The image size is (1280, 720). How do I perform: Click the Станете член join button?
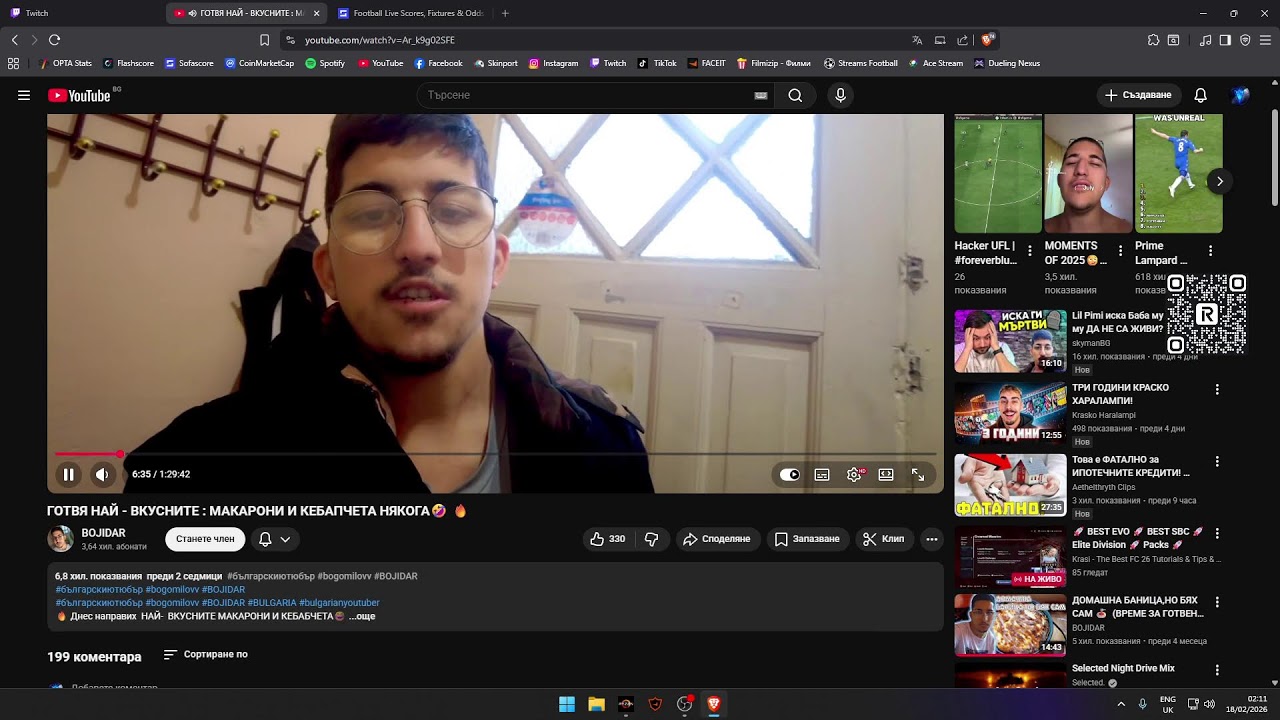tap(205, 539)
